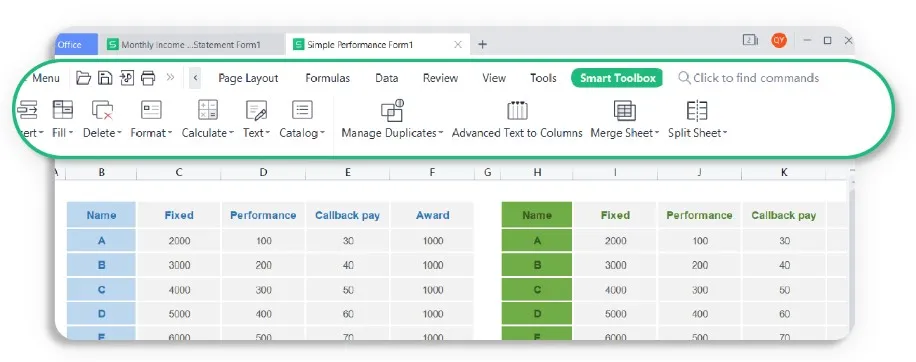916x362 pixels.
Task: Click the blue Name header cell
Action: point(101,215)
